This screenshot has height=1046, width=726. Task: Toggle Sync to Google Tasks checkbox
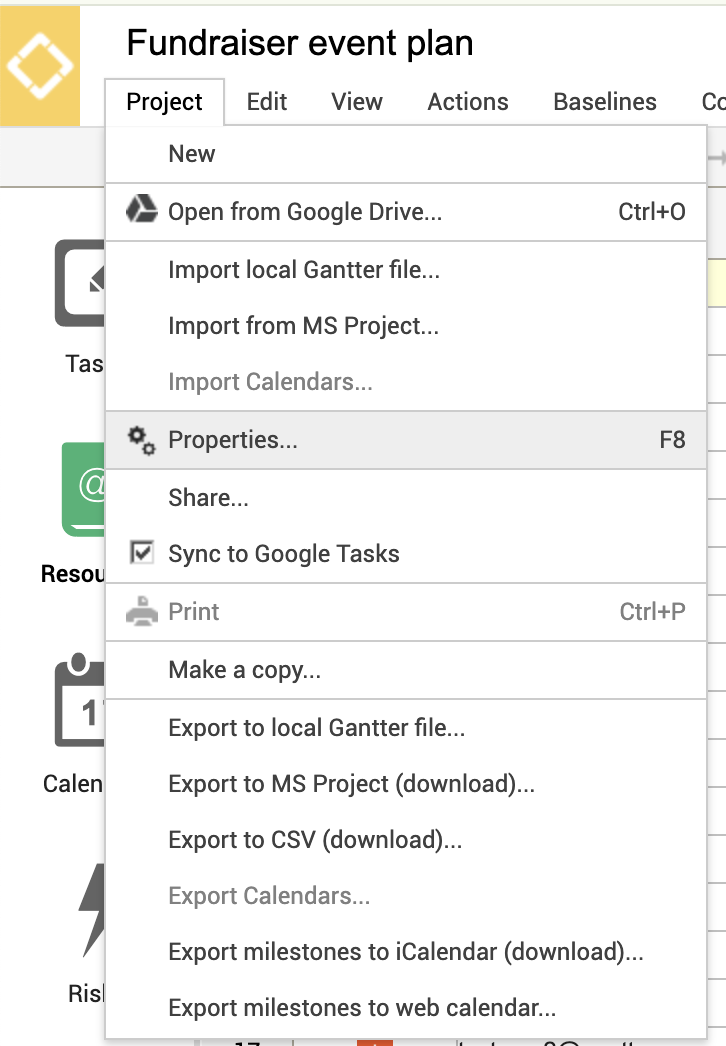coord(141,552)
